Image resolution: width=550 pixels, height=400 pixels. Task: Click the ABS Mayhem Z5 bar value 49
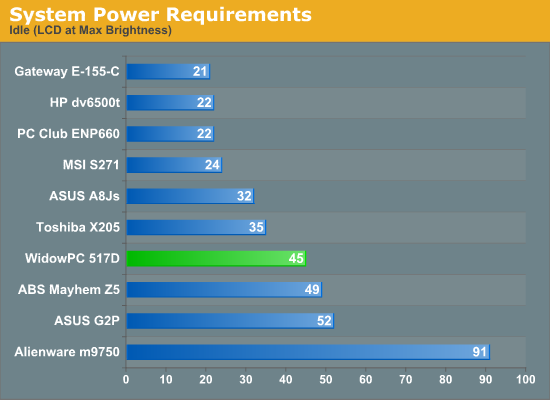(312, 289)
